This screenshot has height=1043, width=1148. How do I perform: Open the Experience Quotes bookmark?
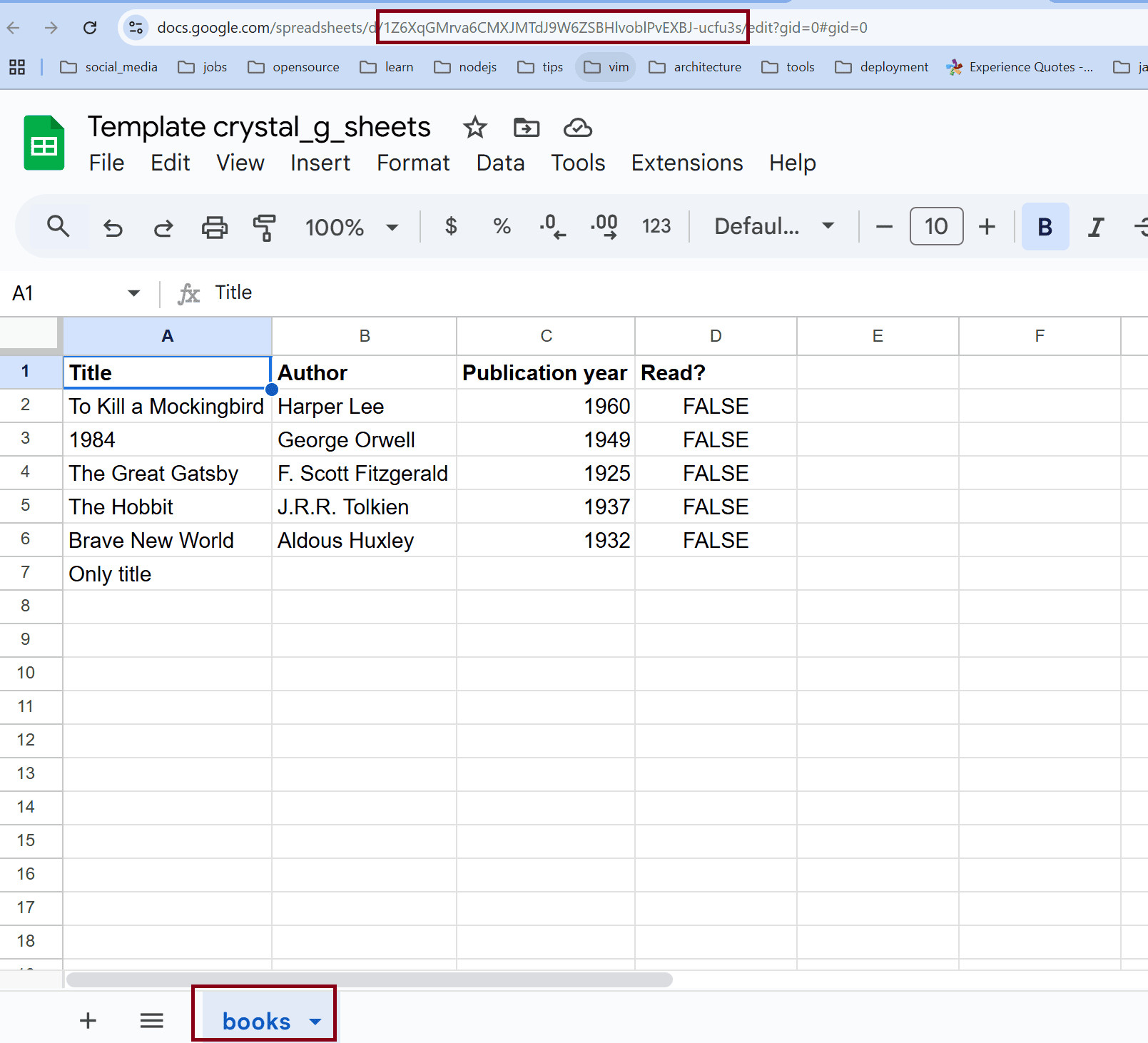1020,67
